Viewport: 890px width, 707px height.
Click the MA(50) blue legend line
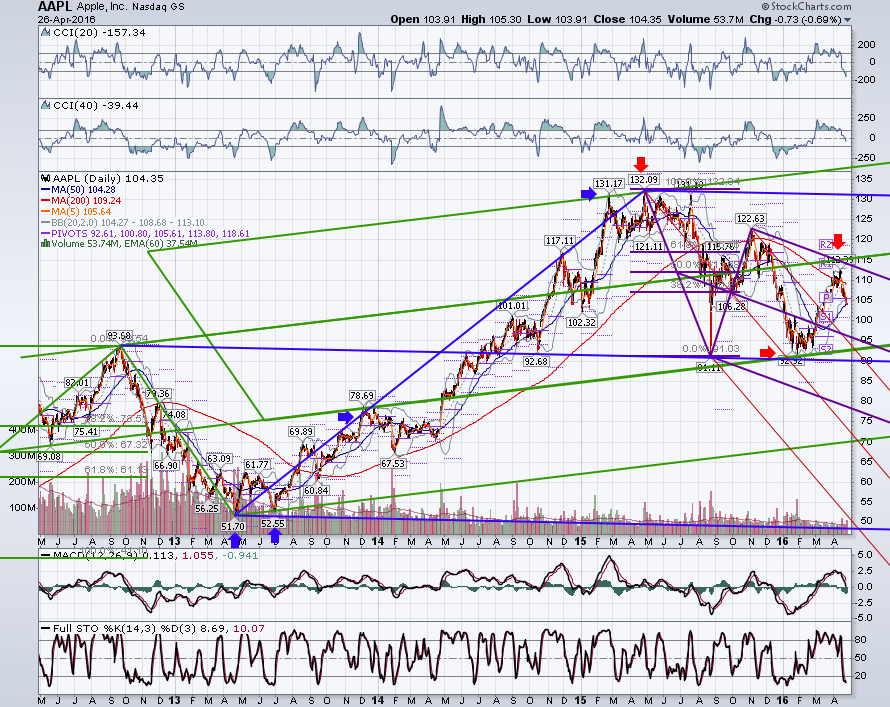pyautogui.click(x=45, y=190)
